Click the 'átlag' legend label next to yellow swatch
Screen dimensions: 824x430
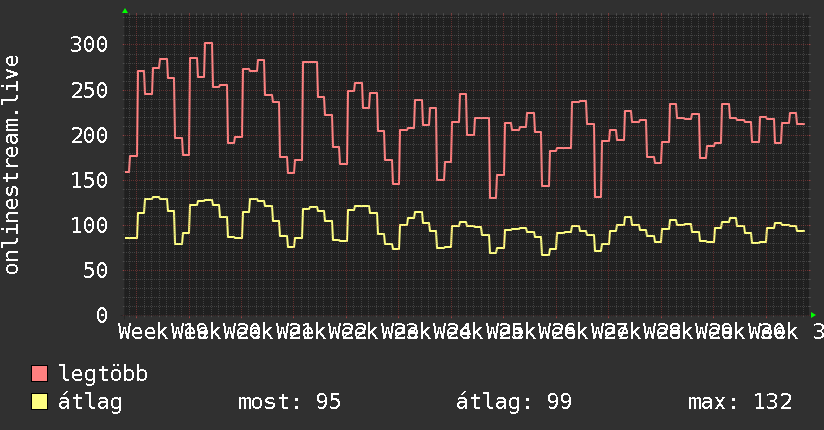click(x=90, y=403)
